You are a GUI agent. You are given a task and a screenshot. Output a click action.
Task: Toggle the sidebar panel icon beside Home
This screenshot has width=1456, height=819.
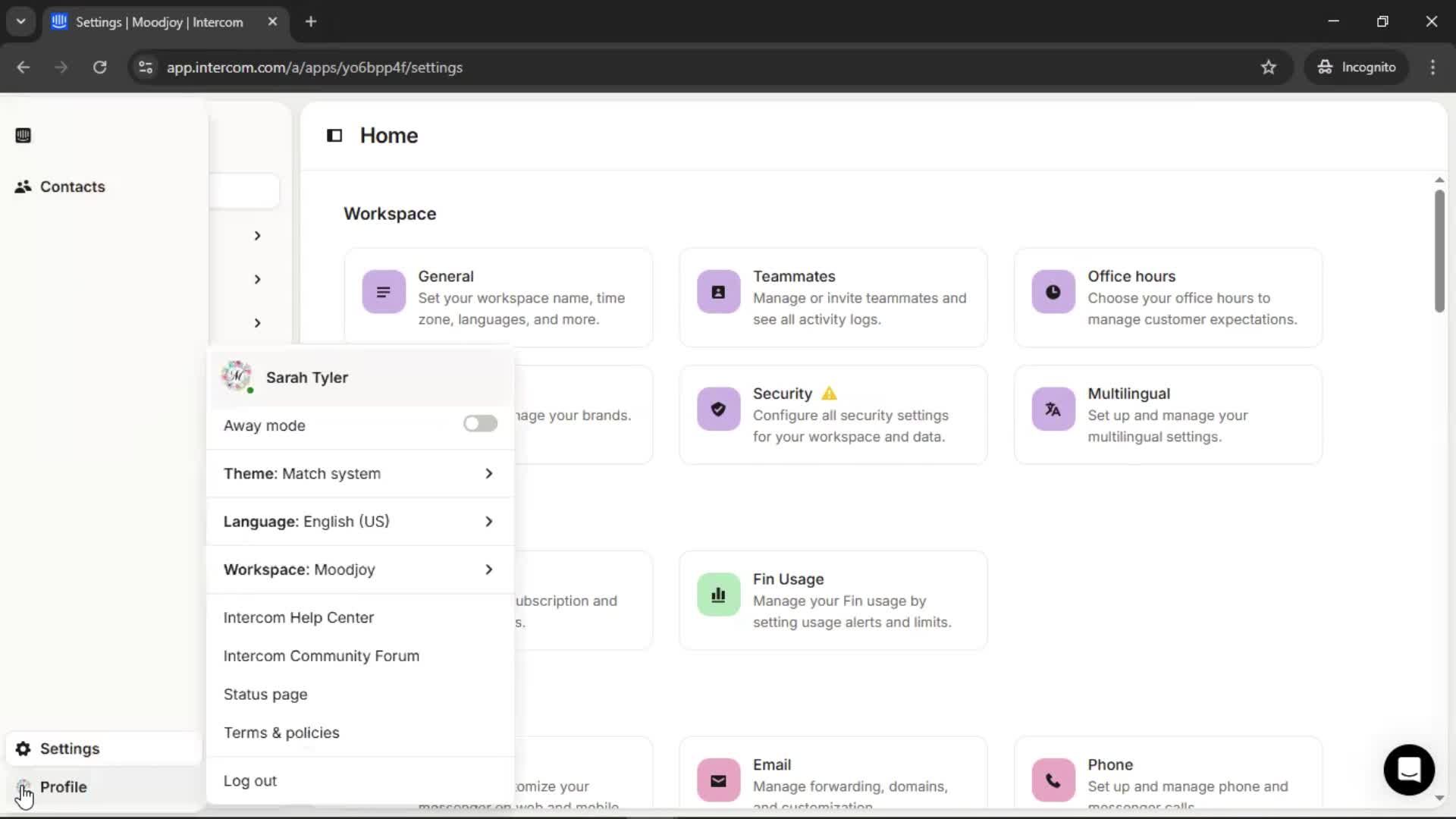tap(334, 136)
